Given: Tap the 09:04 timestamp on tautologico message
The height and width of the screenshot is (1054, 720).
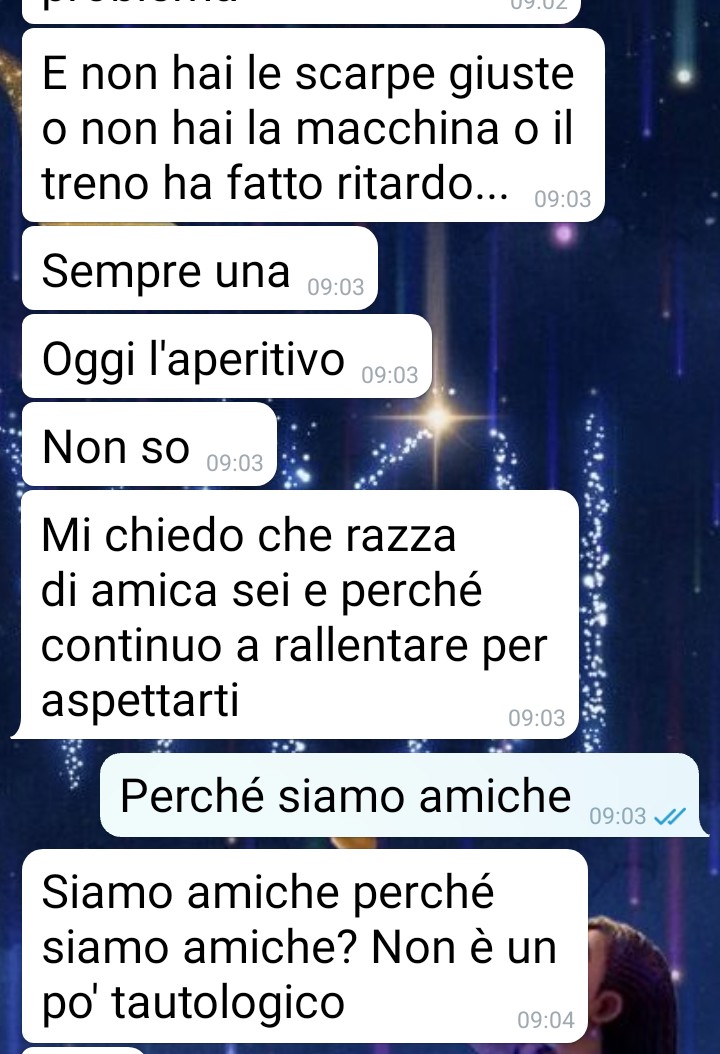Looking at the screenshot, I should [546, 1020].
